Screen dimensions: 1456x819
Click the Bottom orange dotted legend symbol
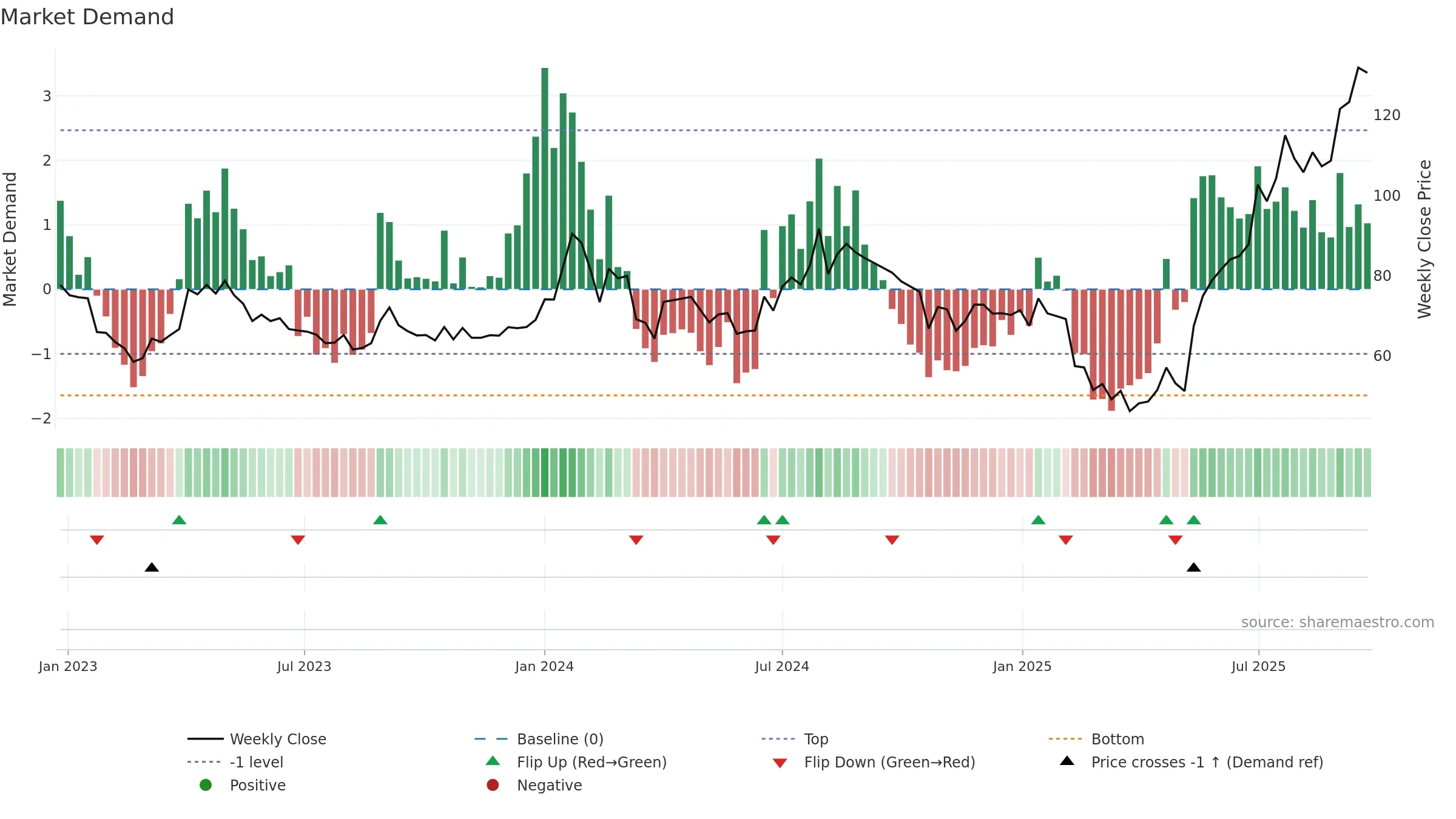pyautogui.click(x=1065, y=739)
